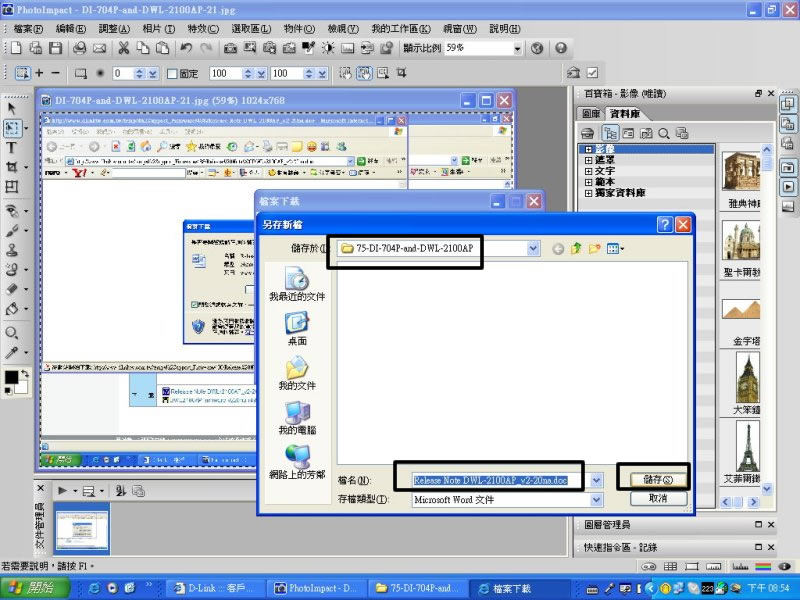The height and width of the screenshot is (600, 800).
Task: Select the document thumbnail in the document manager
Action: pyautogui.click(x=82, y=529)
